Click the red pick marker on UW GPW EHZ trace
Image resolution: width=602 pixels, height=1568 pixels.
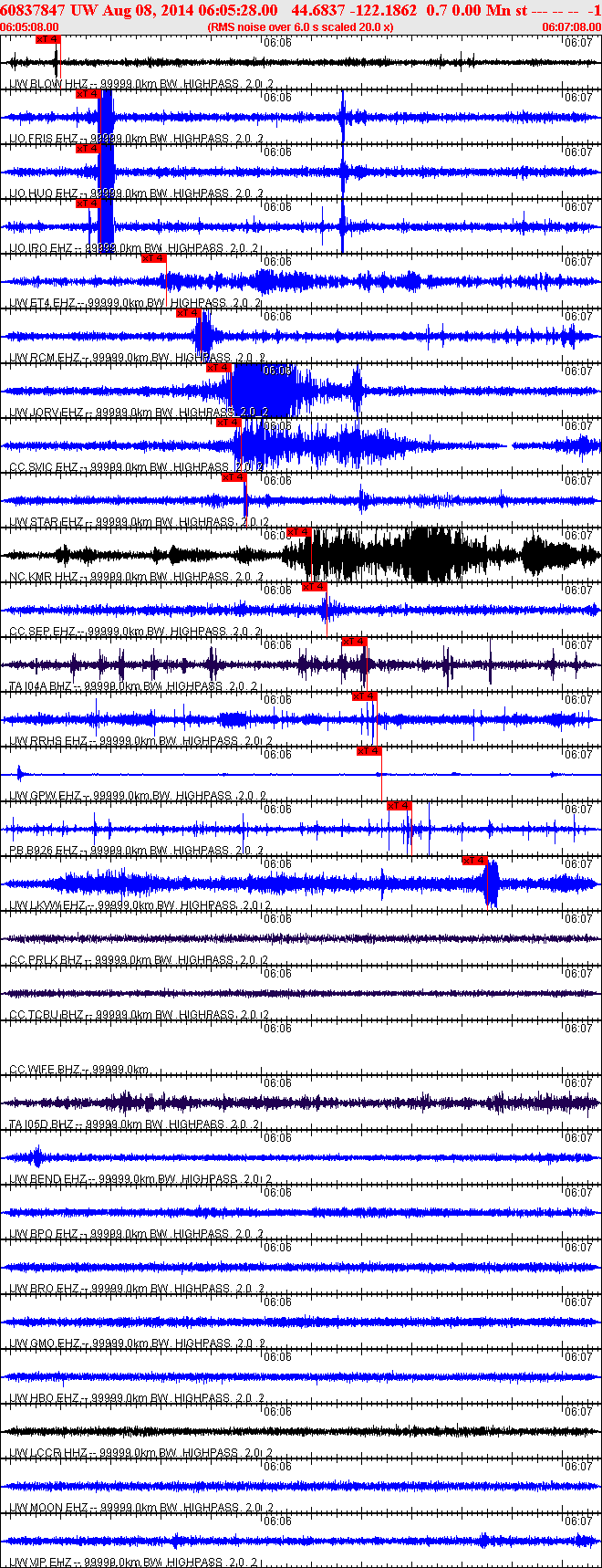coord(369,751)
